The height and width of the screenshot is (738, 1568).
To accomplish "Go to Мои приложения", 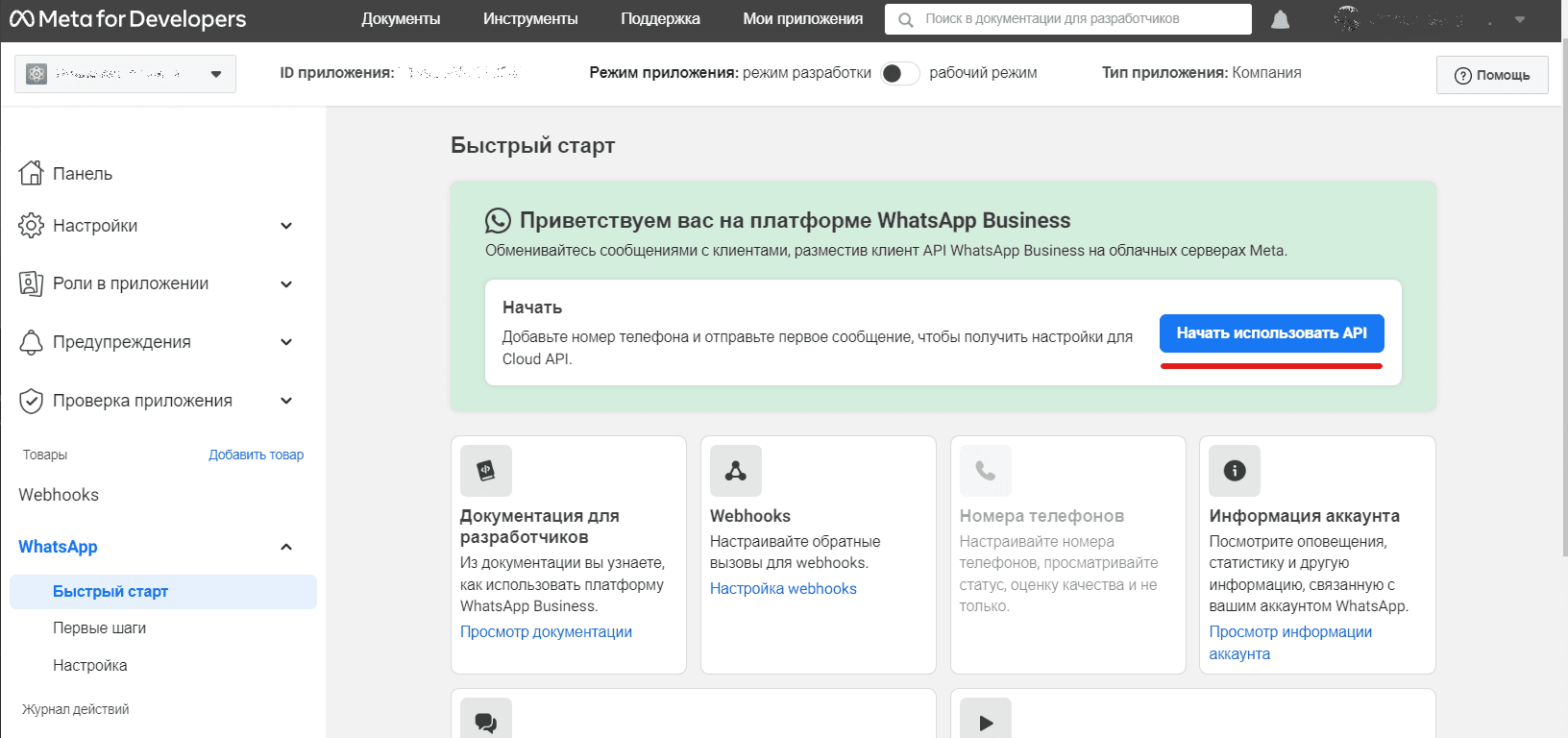I will tap(802, 19).
